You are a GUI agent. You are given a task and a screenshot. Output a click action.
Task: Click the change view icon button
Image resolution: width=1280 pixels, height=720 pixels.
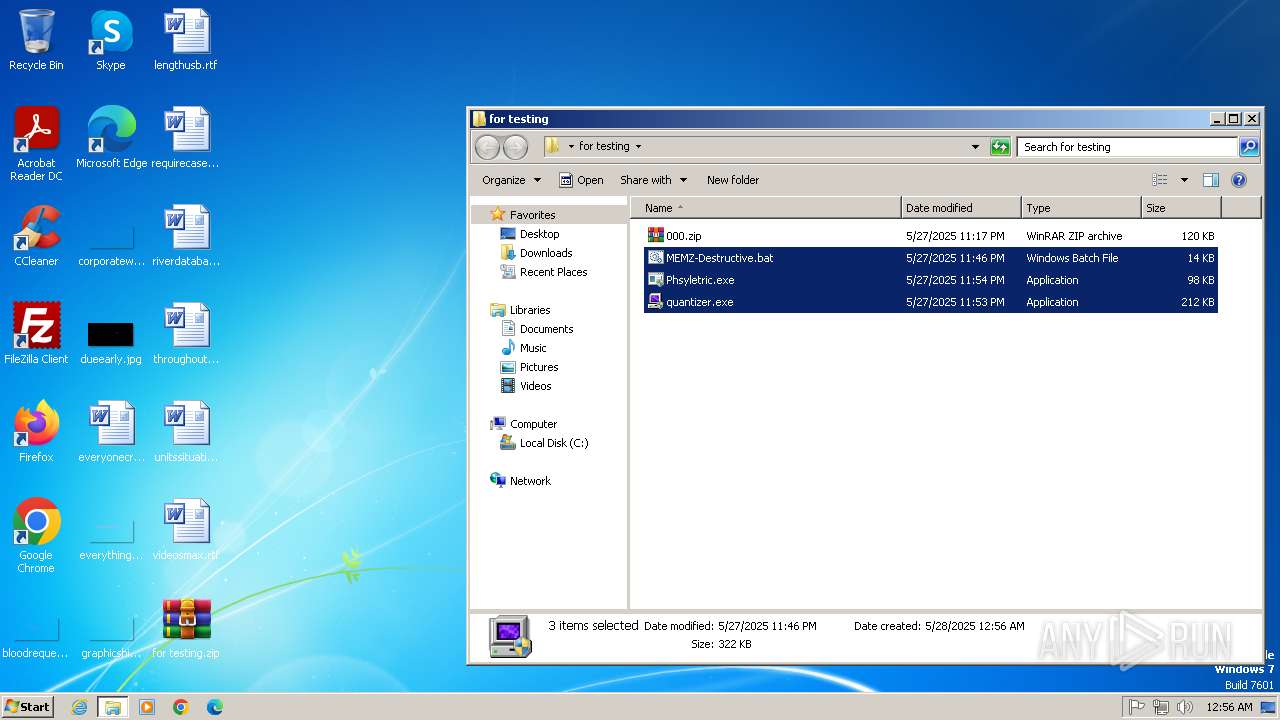pos(1160,180)
